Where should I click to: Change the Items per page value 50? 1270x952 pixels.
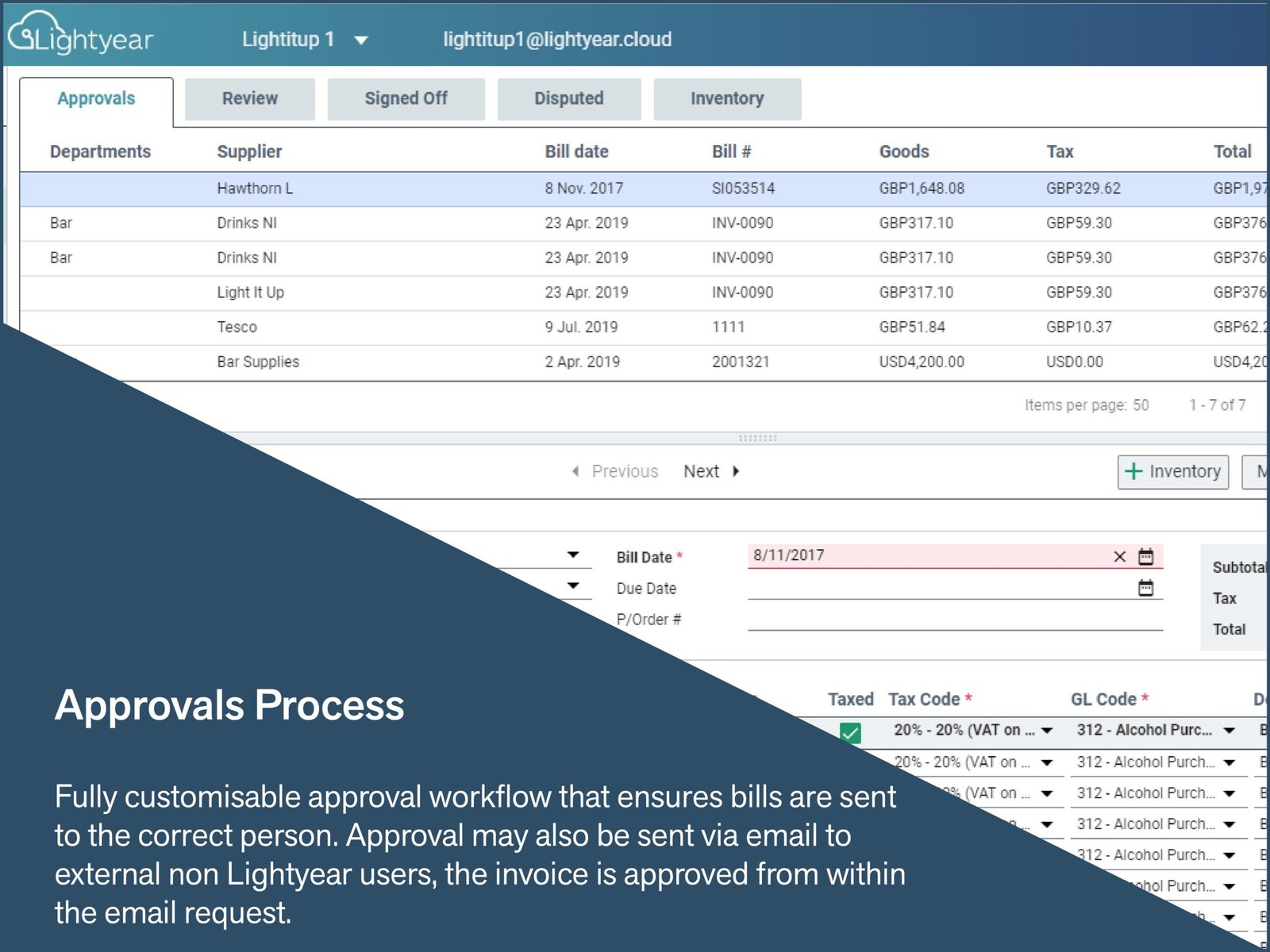point(1141,405)
